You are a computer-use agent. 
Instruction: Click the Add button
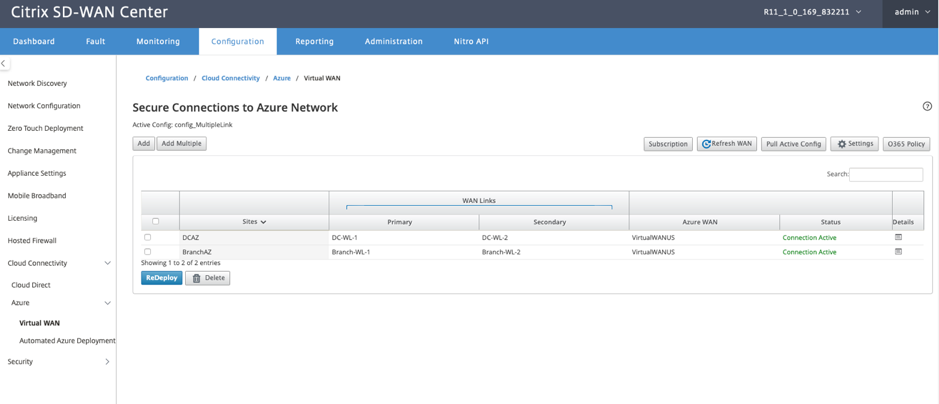[144, 144]
